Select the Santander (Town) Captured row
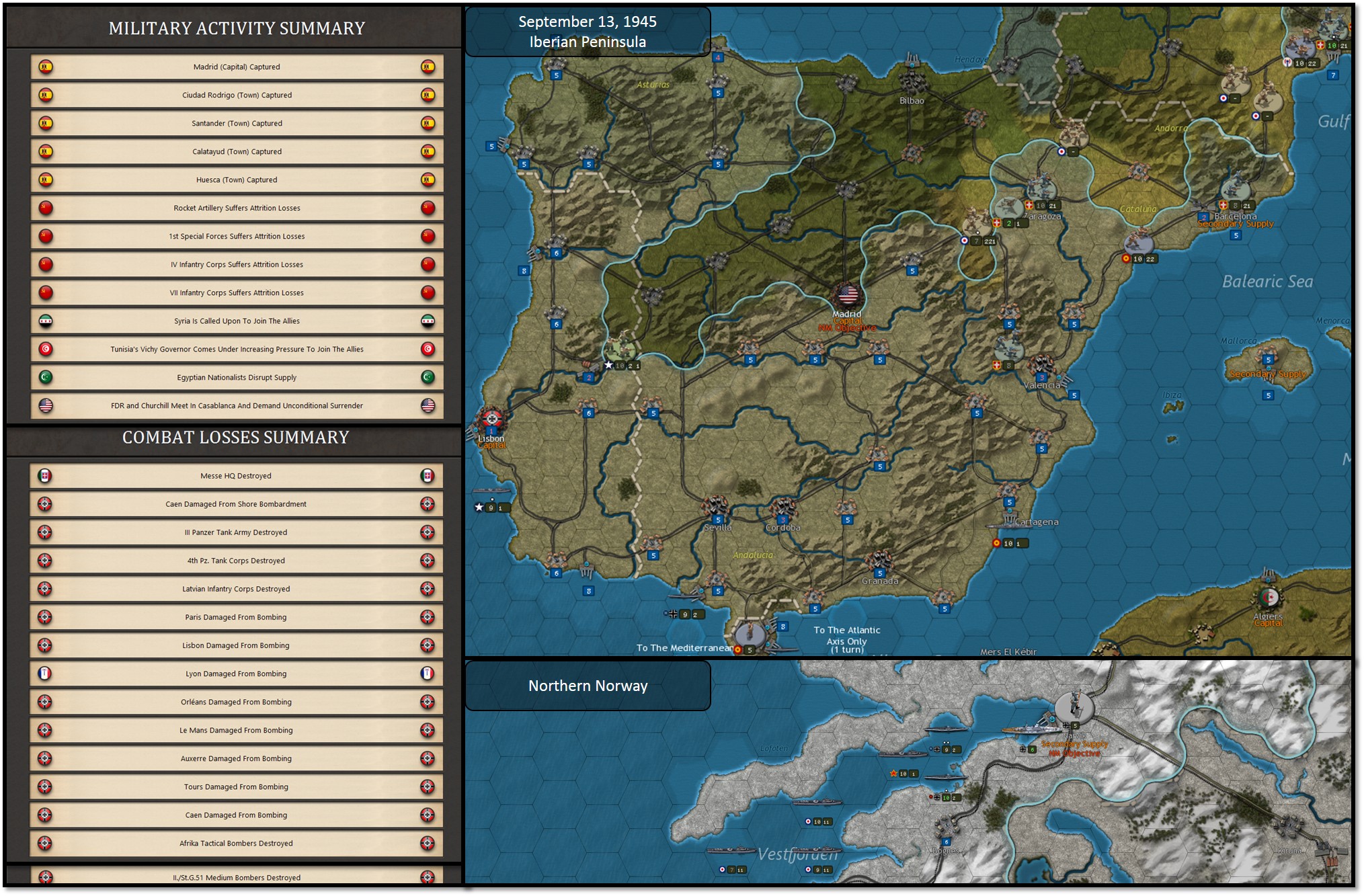 coord(237,123)
